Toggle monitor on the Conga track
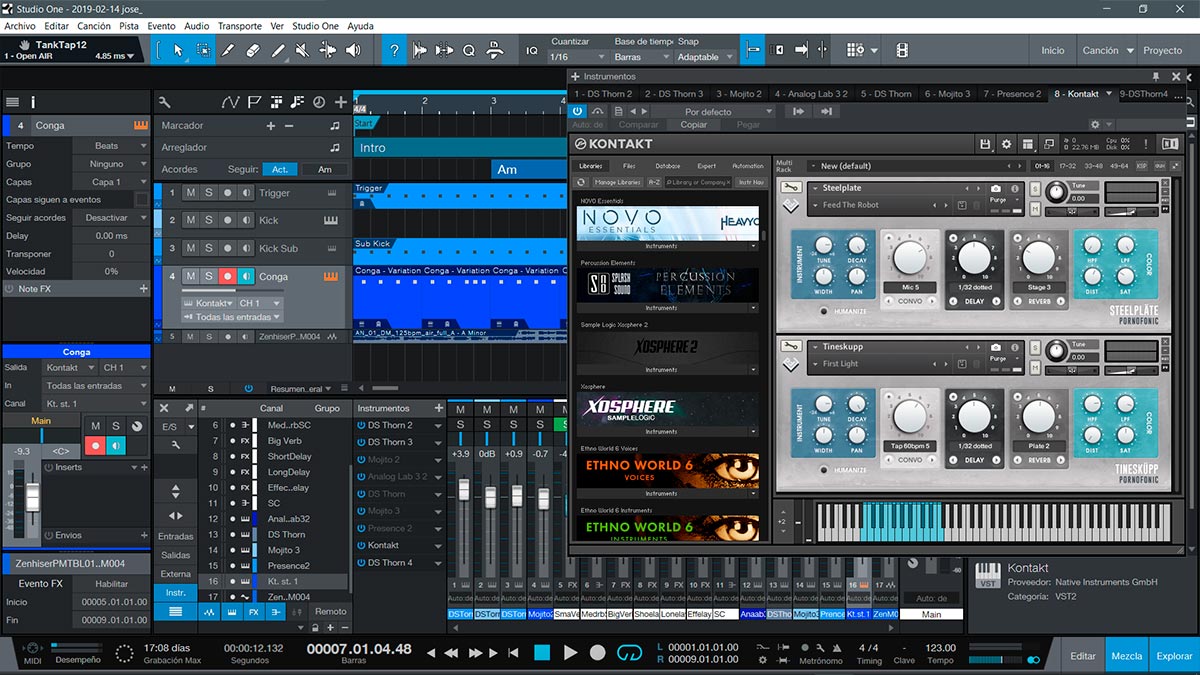Screen dimensions: 1200x675 tap(245, 276)
